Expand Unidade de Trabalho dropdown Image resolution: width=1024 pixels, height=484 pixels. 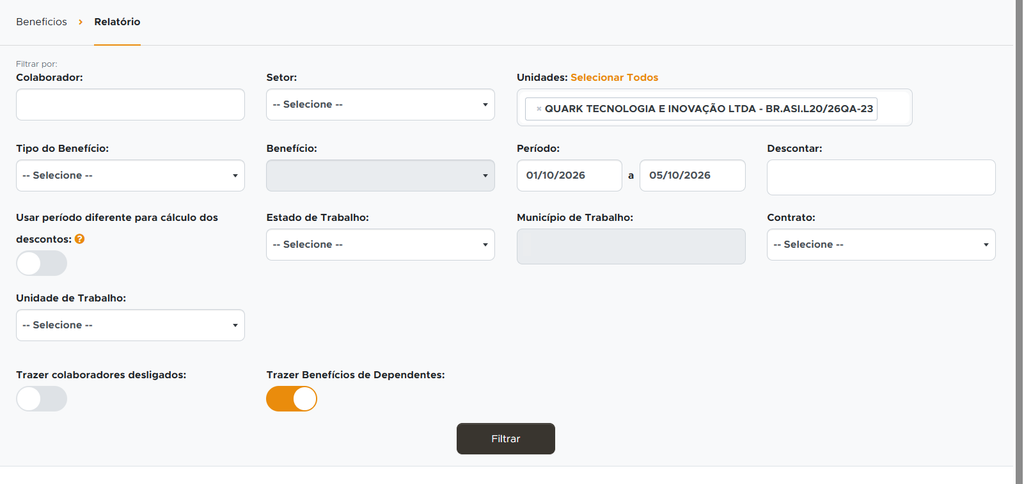coord(130,325)
